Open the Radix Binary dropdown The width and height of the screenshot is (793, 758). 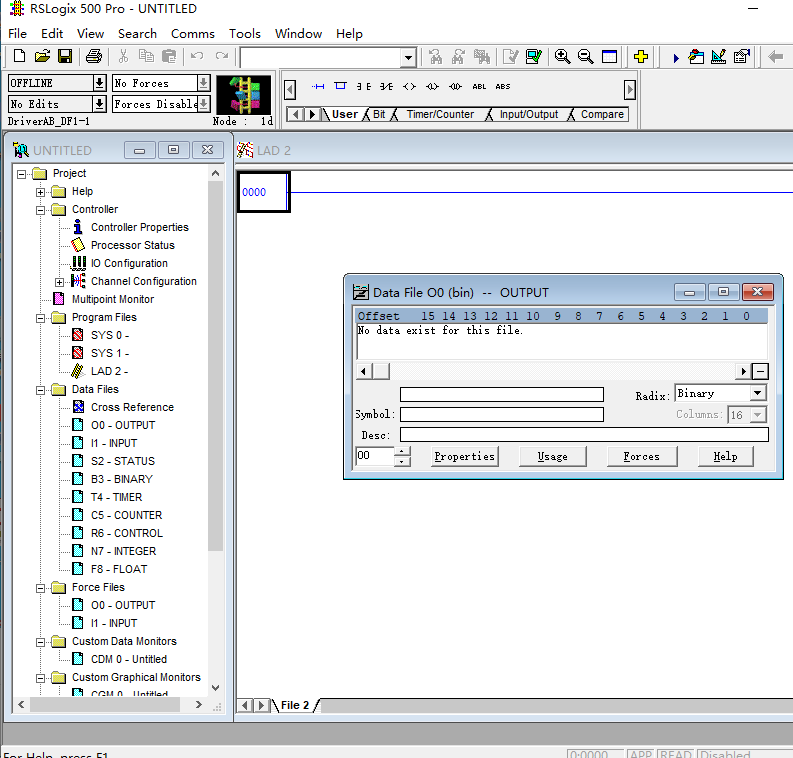[x=757, y=394]
